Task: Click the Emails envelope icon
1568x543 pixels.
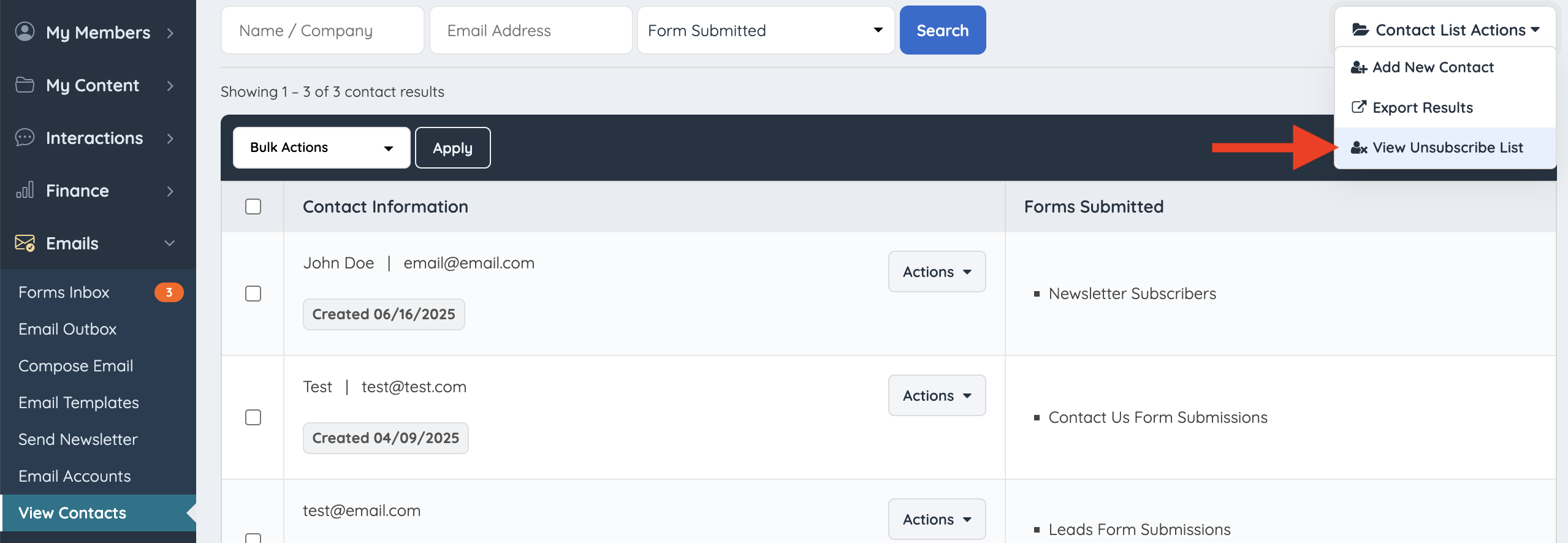Action: point(25,243)
